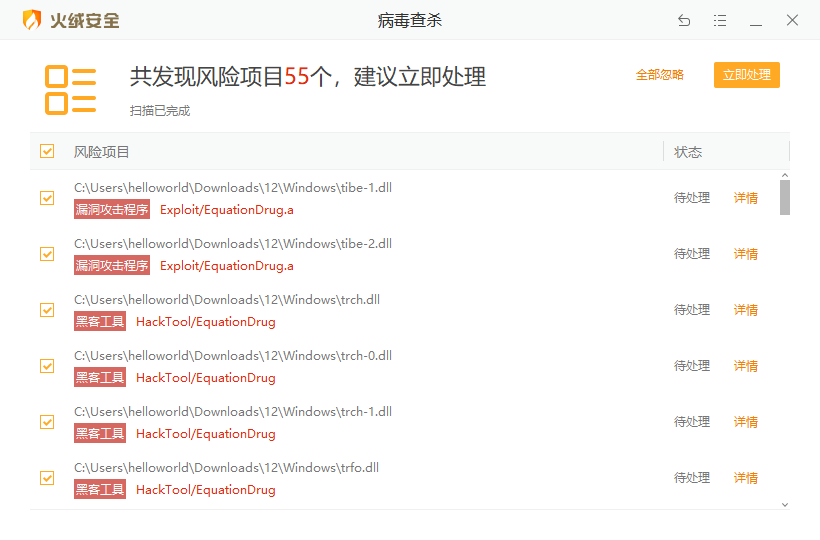Click 黑客工具 tag on trch-0.dll row
Image resolution: width=820 pixels, height=540 pixels.
click(100, 377)
